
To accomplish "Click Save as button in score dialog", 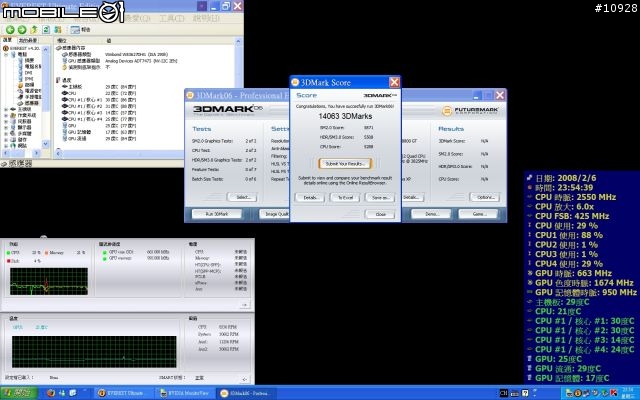I will pyautogui.click(x=380, y=198).
